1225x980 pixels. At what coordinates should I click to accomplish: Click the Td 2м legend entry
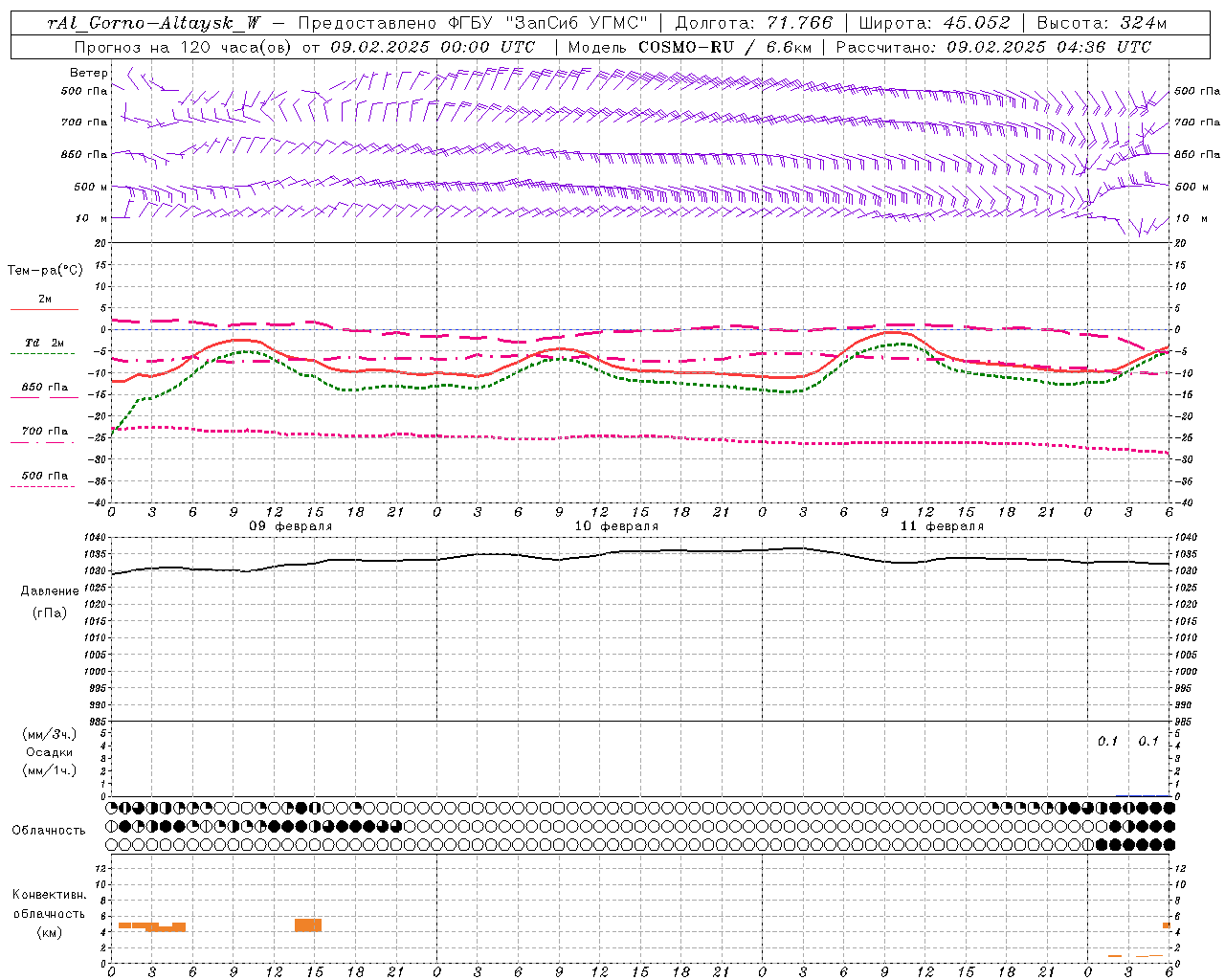tap(44, 343)
